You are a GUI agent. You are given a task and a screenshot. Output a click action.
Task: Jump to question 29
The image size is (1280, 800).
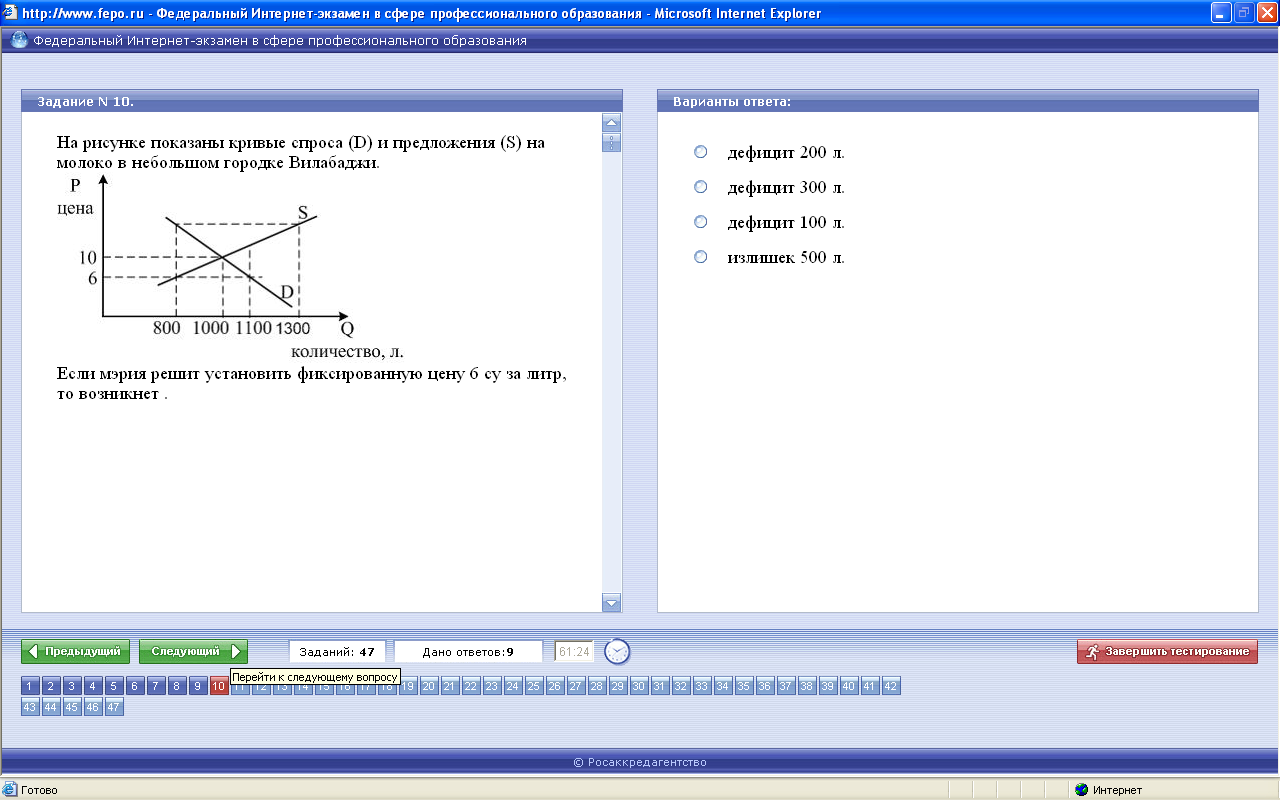[618, 686]
